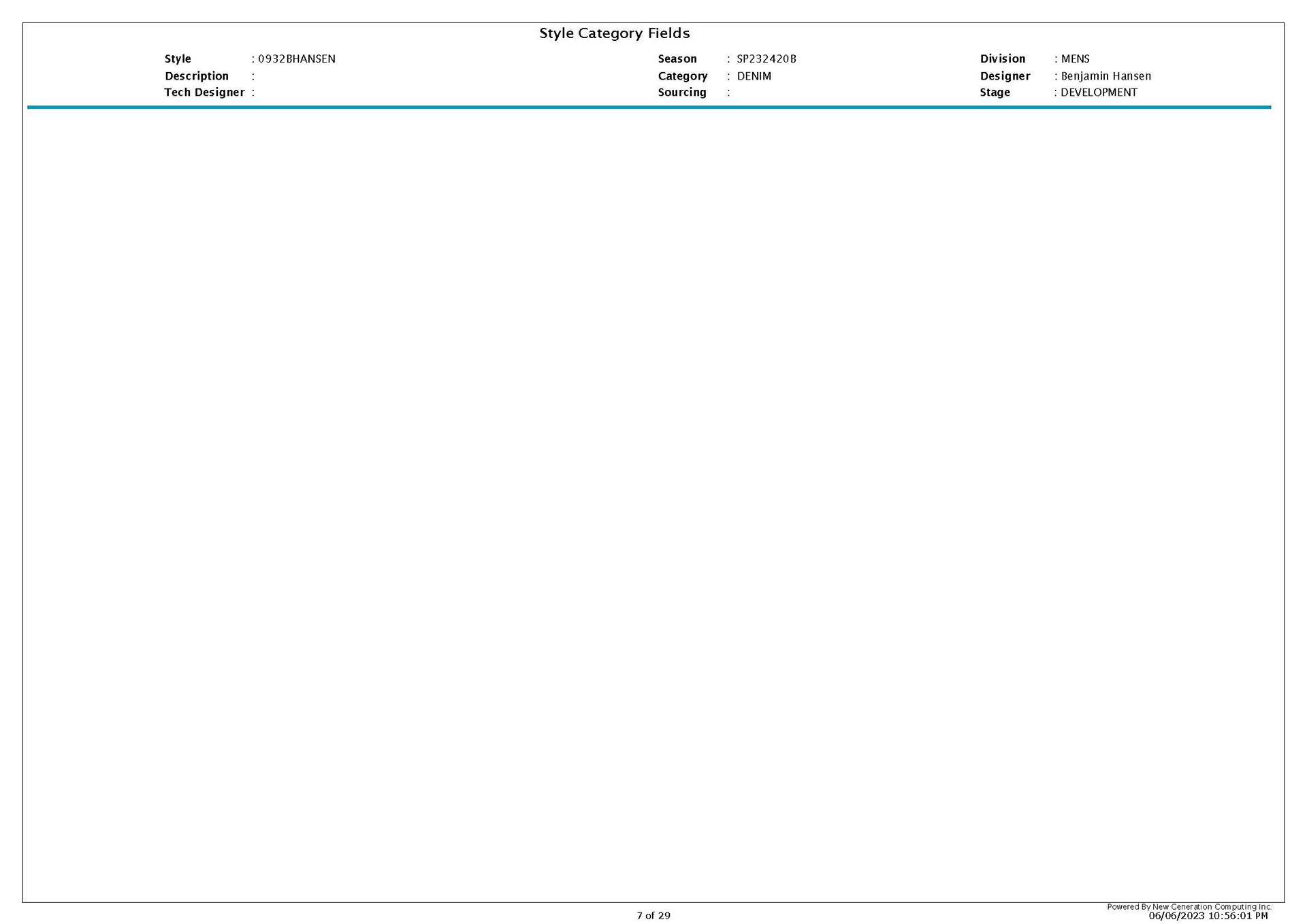Select designer name Benjamin Hansen

coord(1106,76)
